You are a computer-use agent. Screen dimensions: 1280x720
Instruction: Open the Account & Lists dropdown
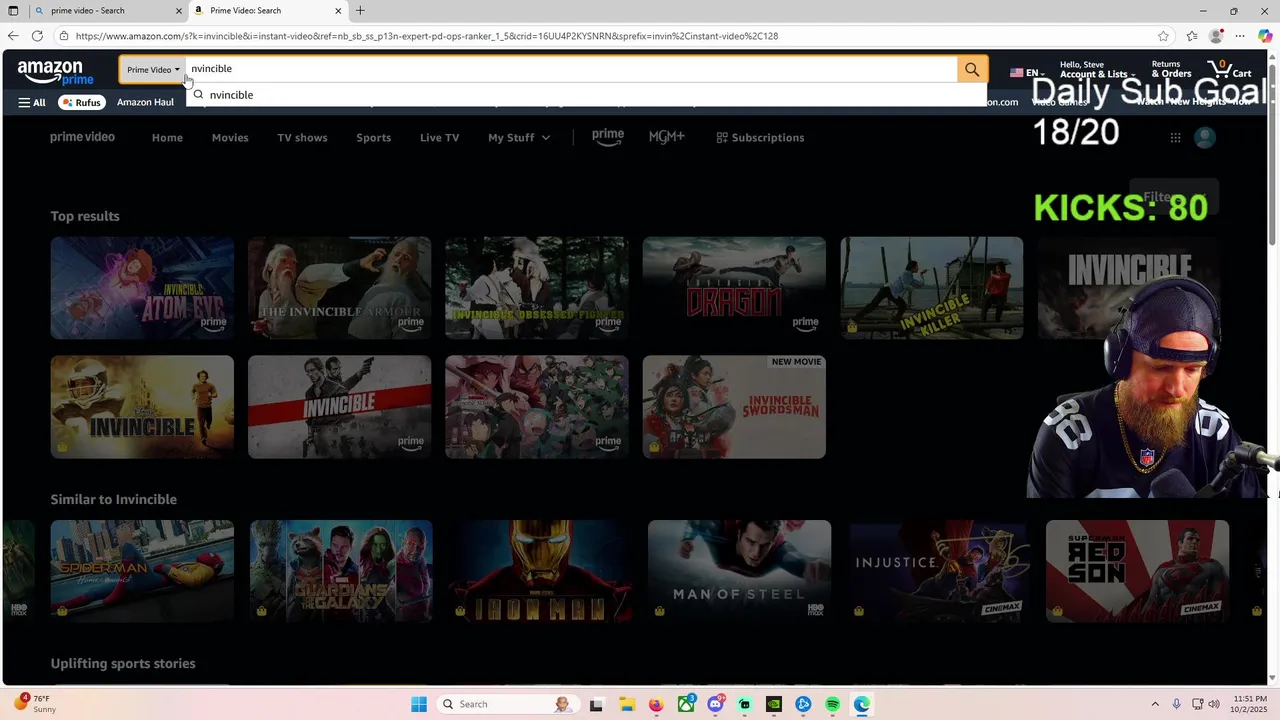click(1097, 69)
